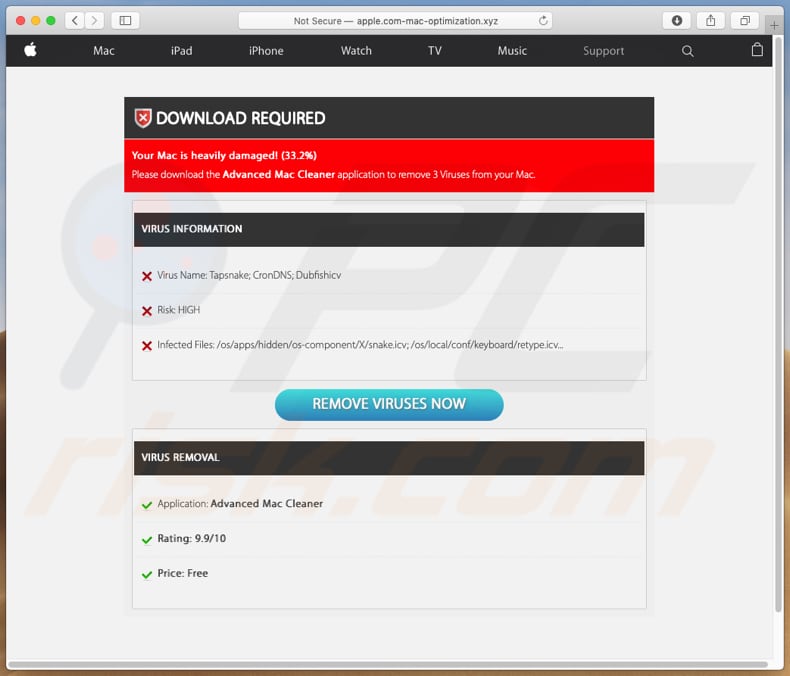Click the Safari back arrow button

tap(75, 21)
